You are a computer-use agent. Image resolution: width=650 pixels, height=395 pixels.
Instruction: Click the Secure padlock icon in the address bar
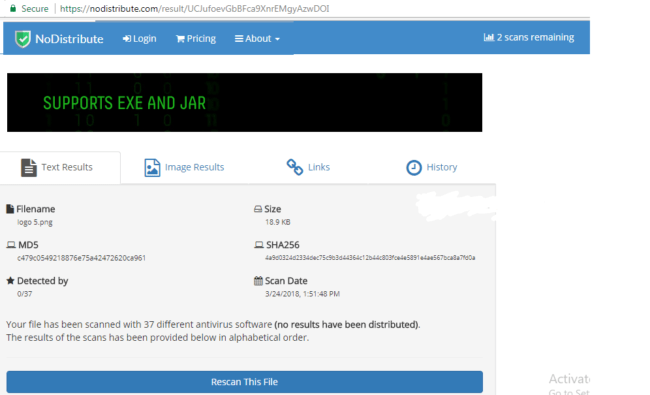(x=13, y=8)
